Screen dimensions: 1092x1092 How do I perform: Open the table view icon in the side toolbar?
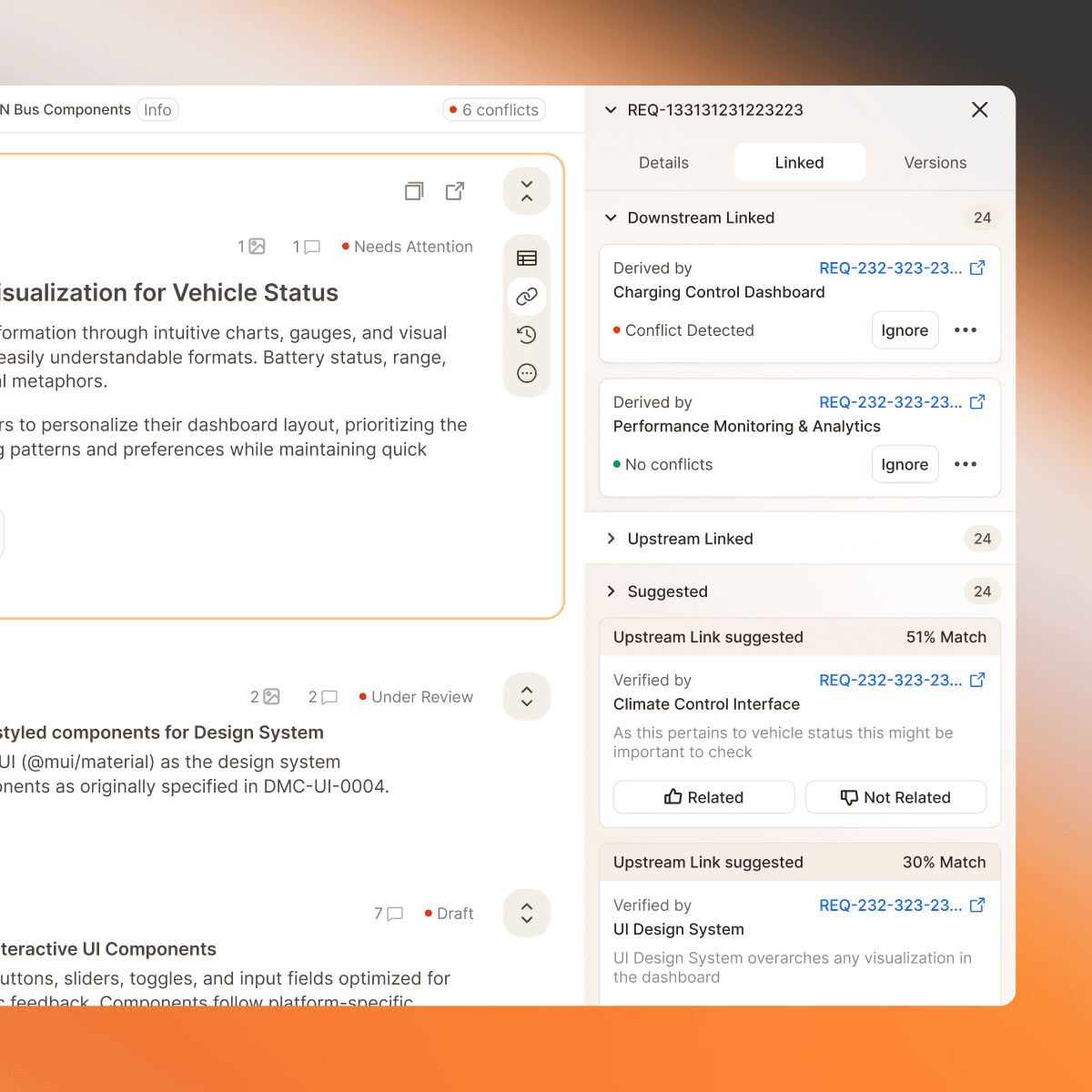(x=527, y=258)
